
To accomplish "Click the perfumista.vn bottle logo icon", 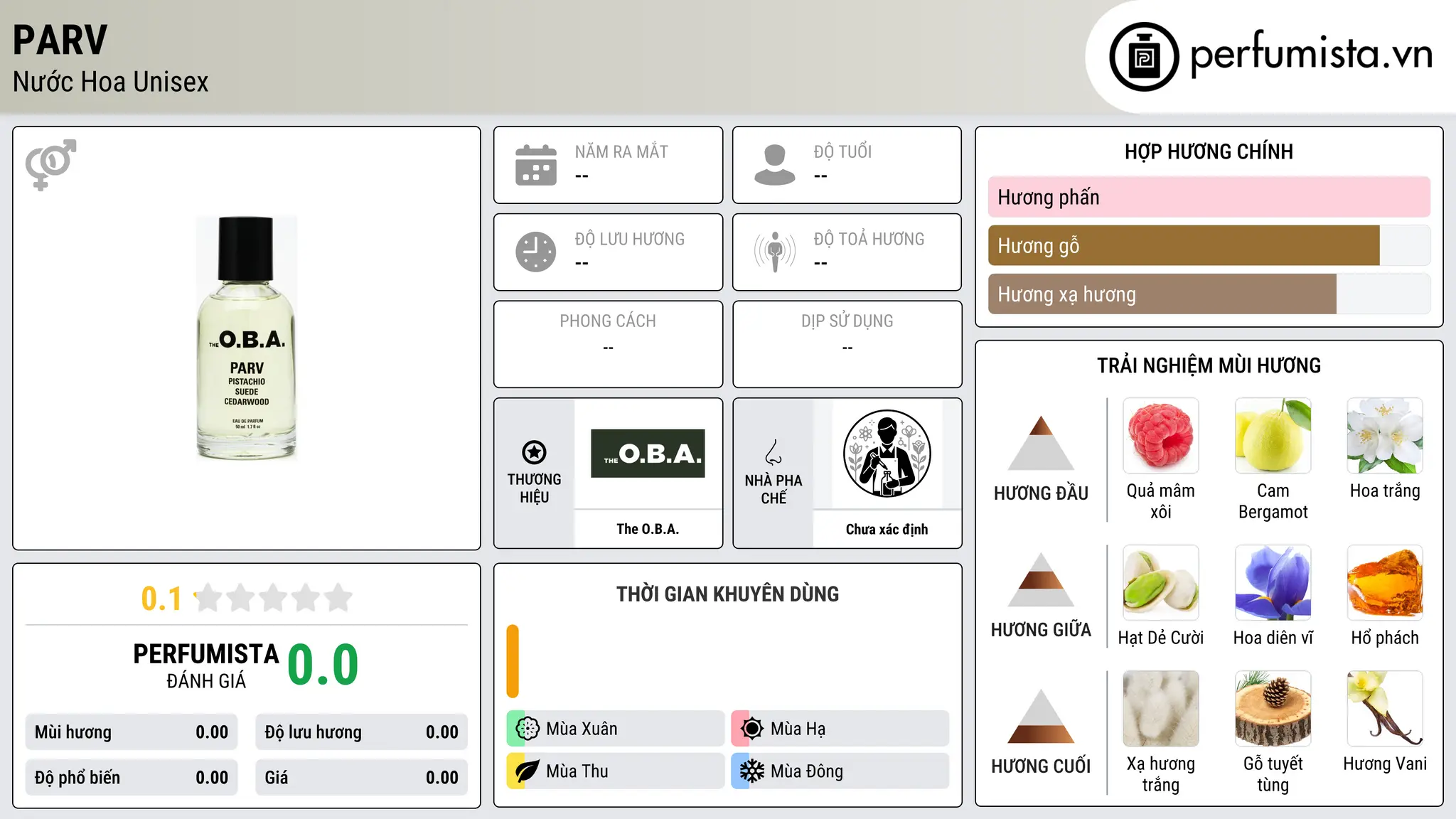I will [x=1144, y=57].
